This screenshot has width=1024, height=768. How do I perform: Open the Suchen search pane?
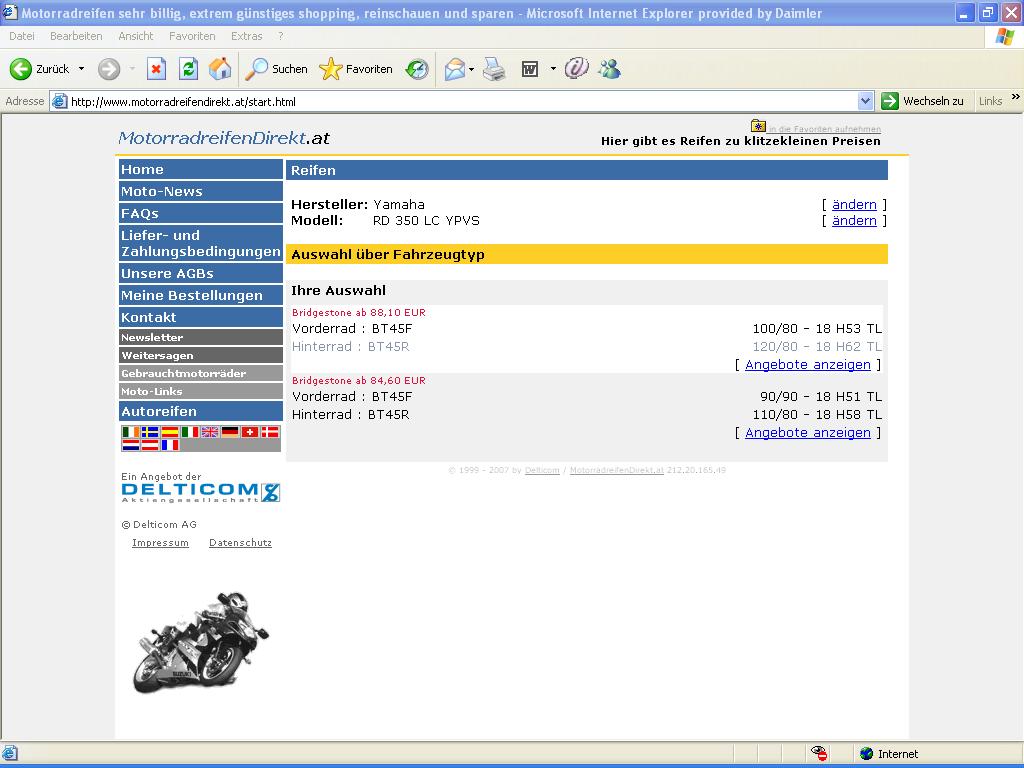coord(276,69)
